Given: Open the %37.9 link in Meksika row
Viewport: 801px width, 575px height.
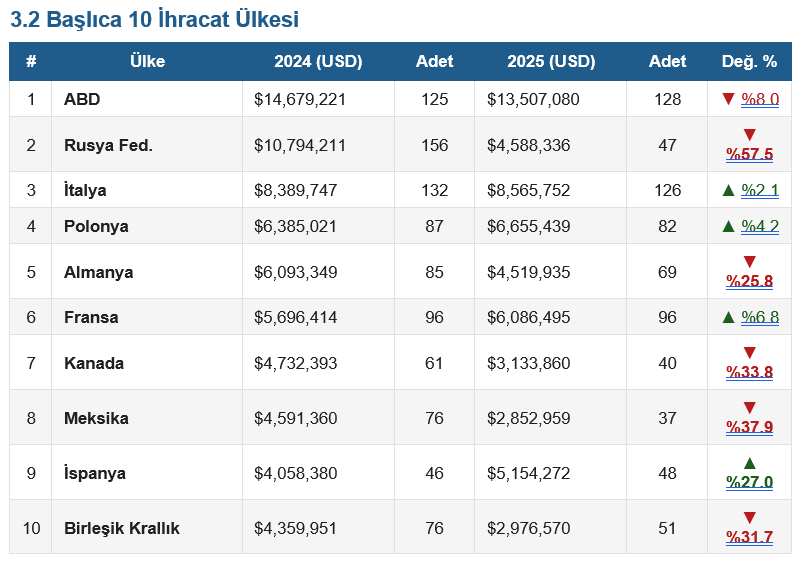Looking at the screenshot, I should (749, 427).
